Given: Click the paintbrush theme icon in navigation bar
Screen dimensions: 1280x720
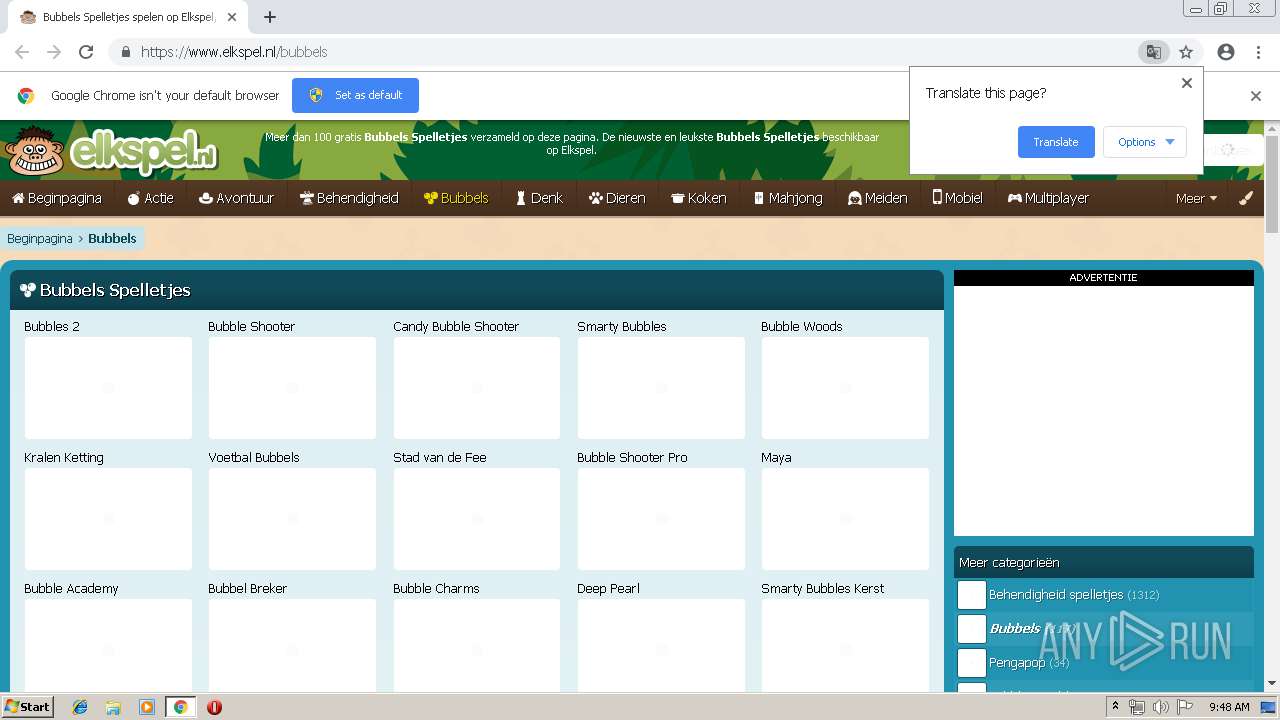Looking at the screenshot, I should [1246, 198].
